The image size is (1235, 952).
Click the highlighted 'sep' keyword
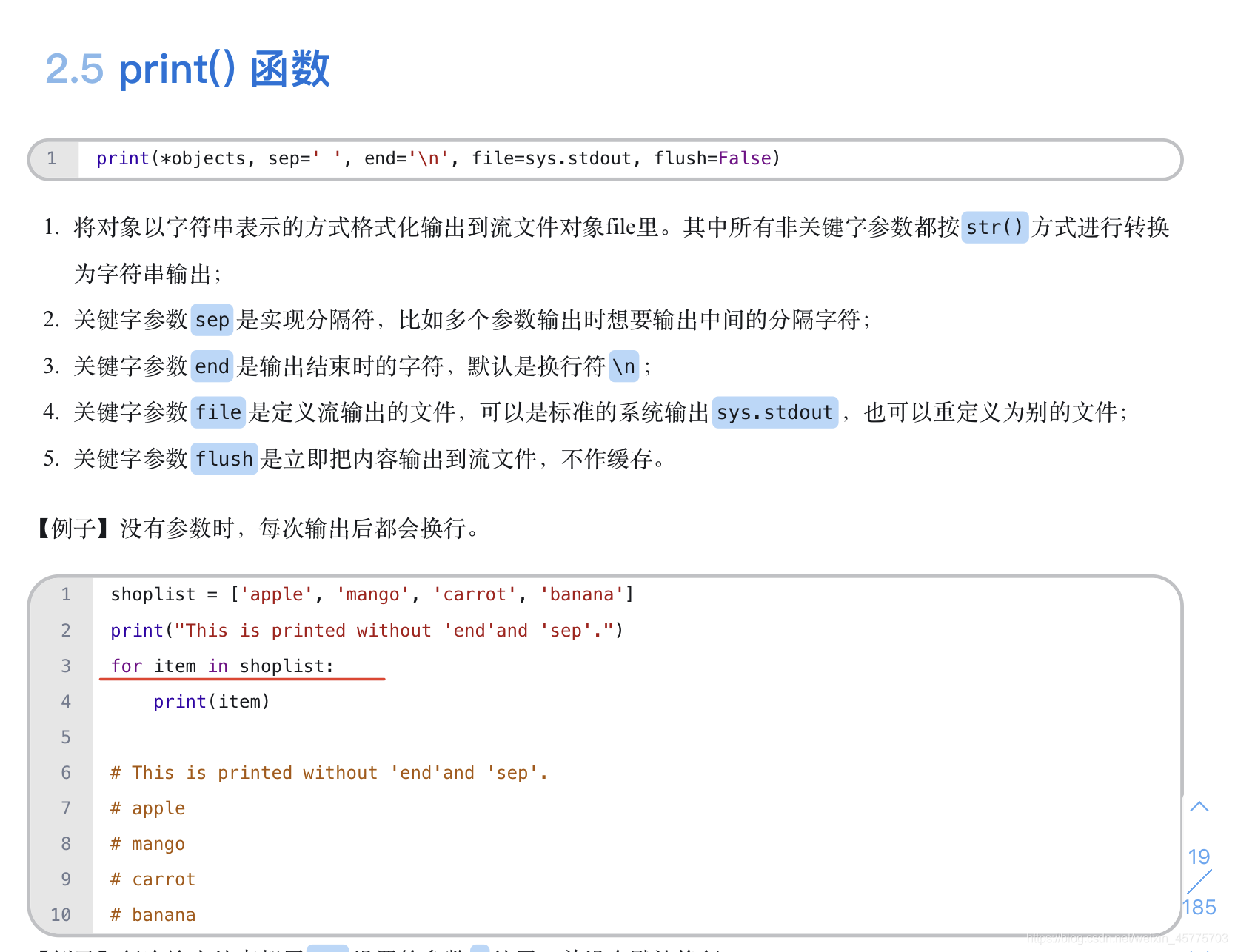click(x=212, y=320)
